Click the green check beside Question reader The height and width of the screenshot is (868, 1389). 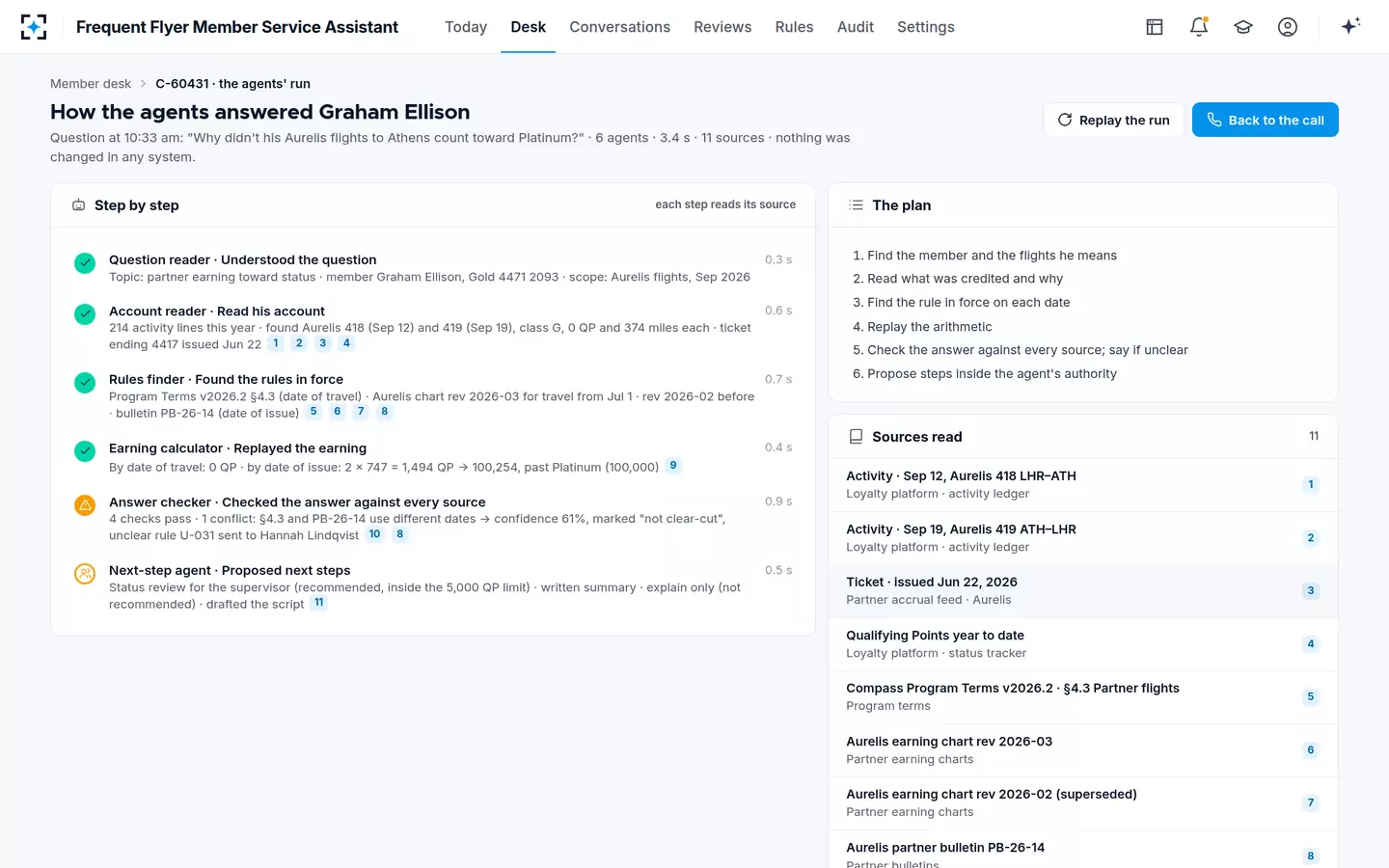(85, 262)
